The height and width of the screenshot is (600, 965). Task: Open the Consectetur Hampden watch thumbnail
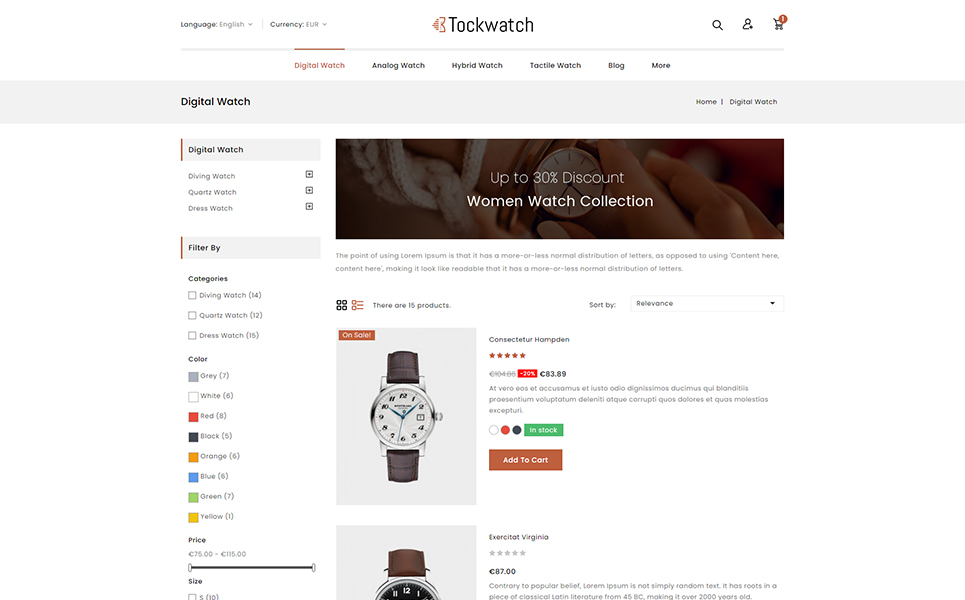406,417
